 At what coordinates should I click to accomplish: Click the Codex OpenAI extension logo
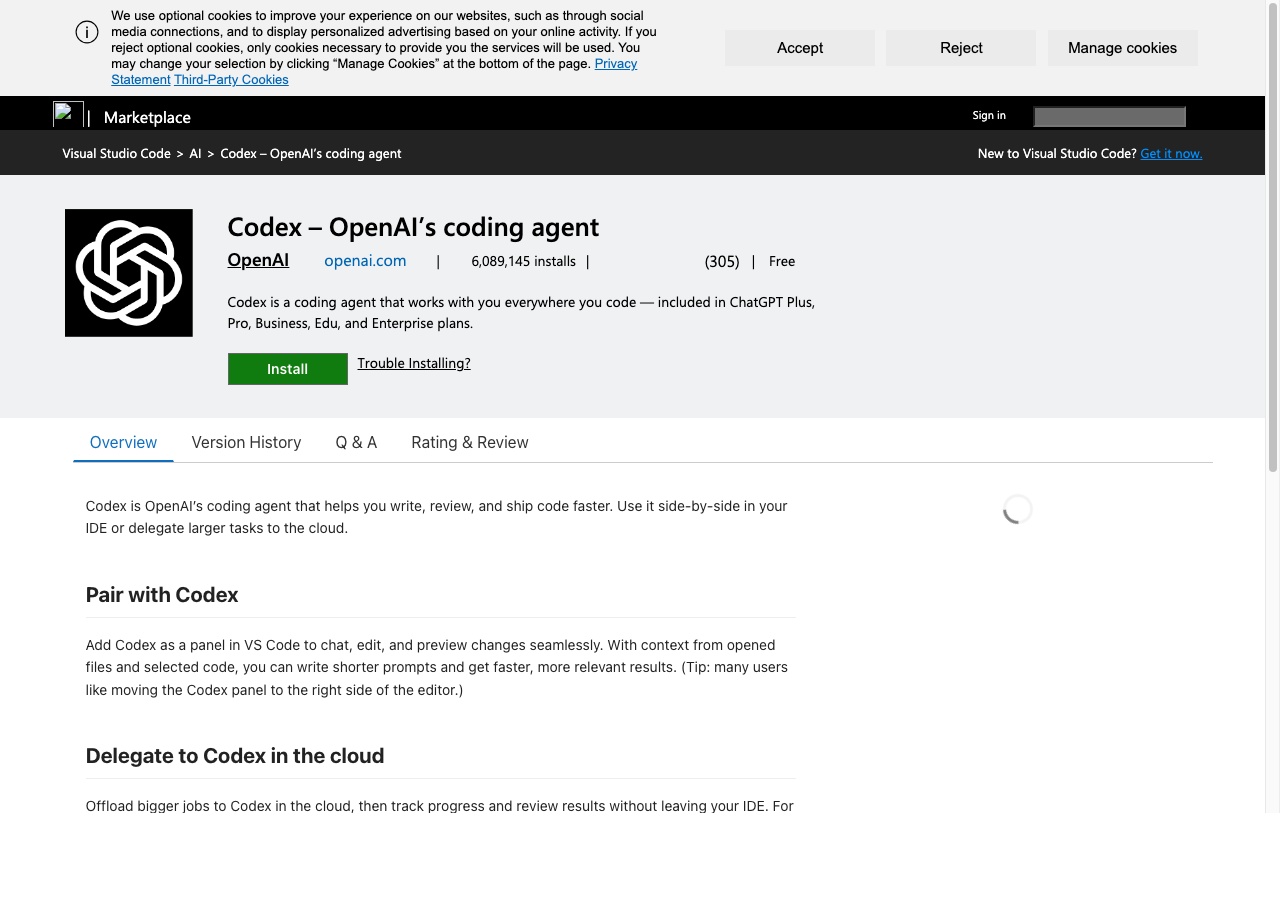[129, 273]
